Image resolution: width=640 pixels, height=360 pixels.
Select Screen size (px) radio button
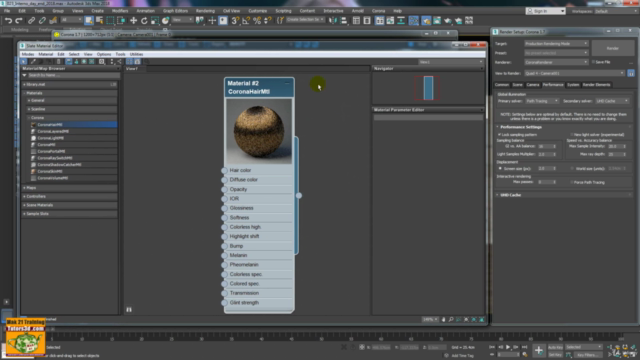(500, 169)
